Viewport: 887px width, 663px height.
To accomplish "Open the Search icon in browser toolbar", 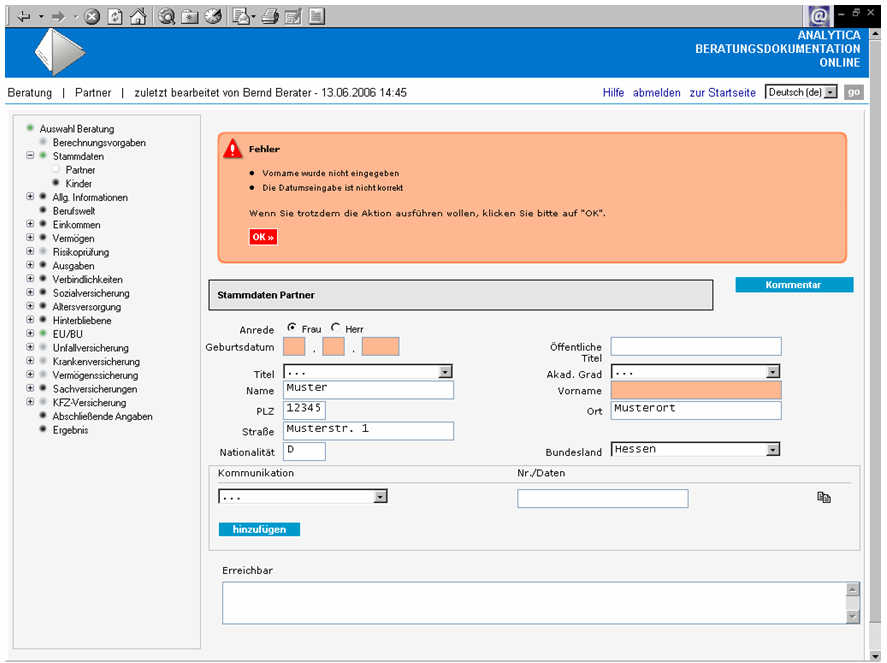I will [x=167, y=16].
